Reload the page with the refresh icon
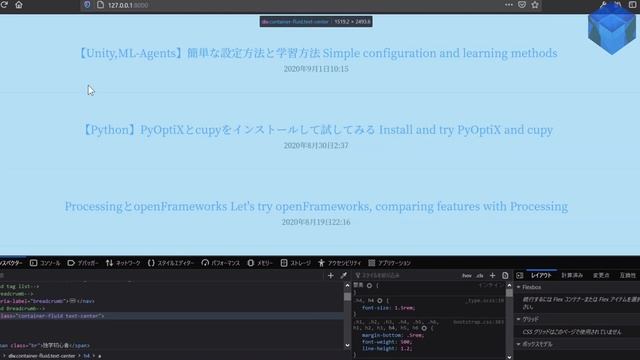640x360 pixels. [x=4, y=5]
